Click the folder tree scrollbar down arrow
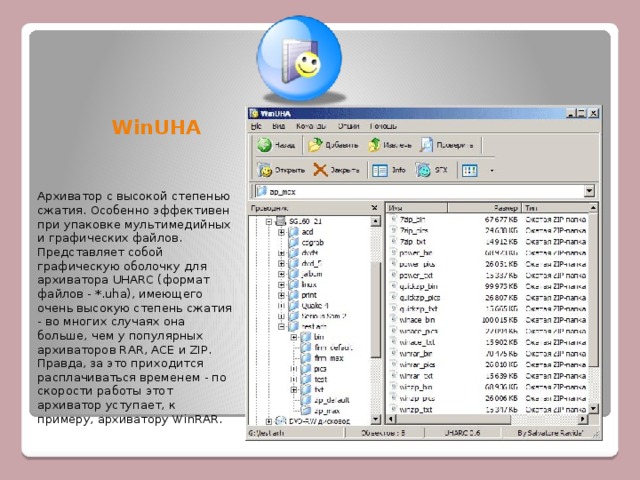 pyautogui.click(x=376, y=419)
